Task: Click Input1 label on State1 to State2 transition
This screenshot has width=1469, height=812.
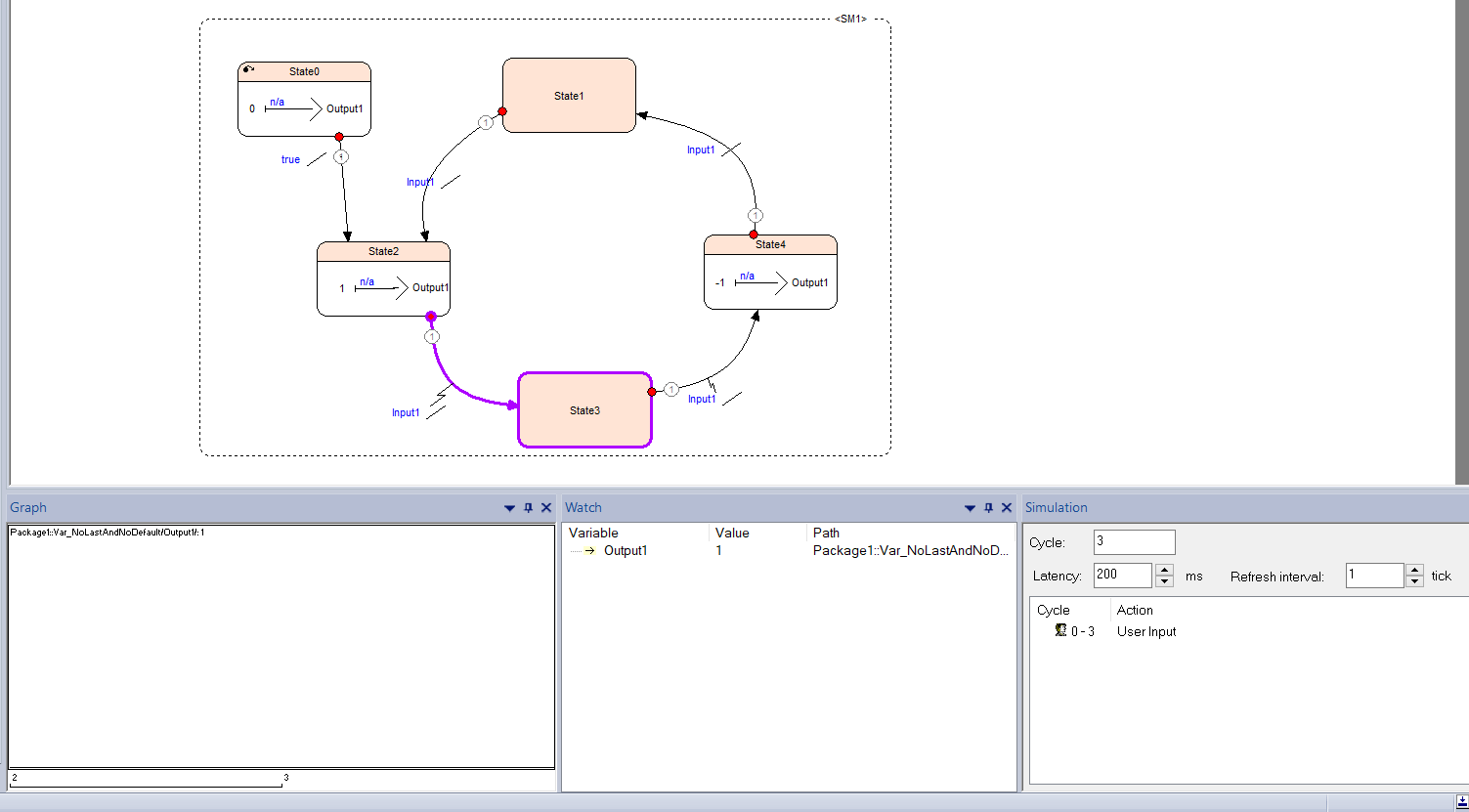Action: 420,182
